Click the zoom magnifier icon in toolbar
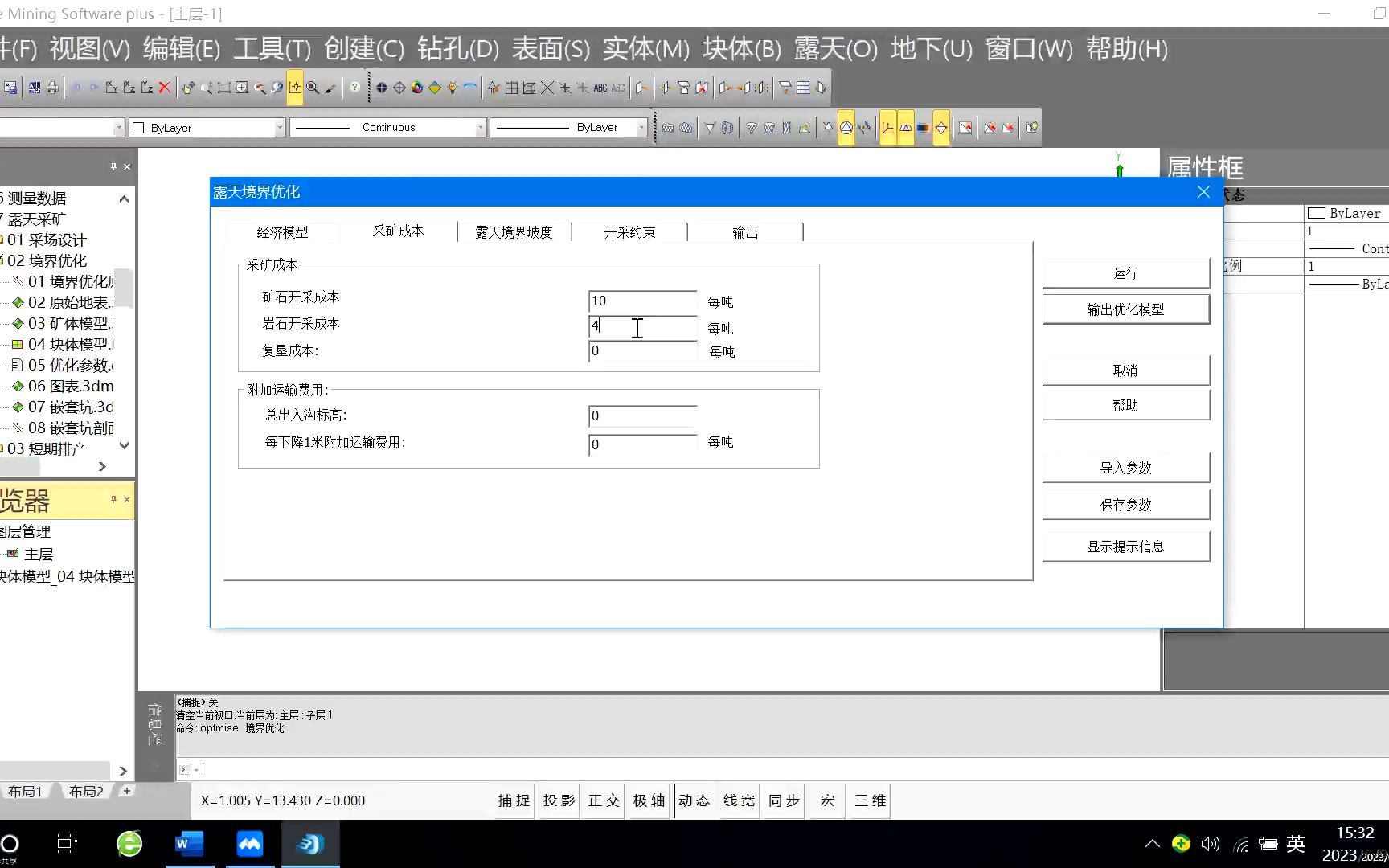 (x=313, y=88)
